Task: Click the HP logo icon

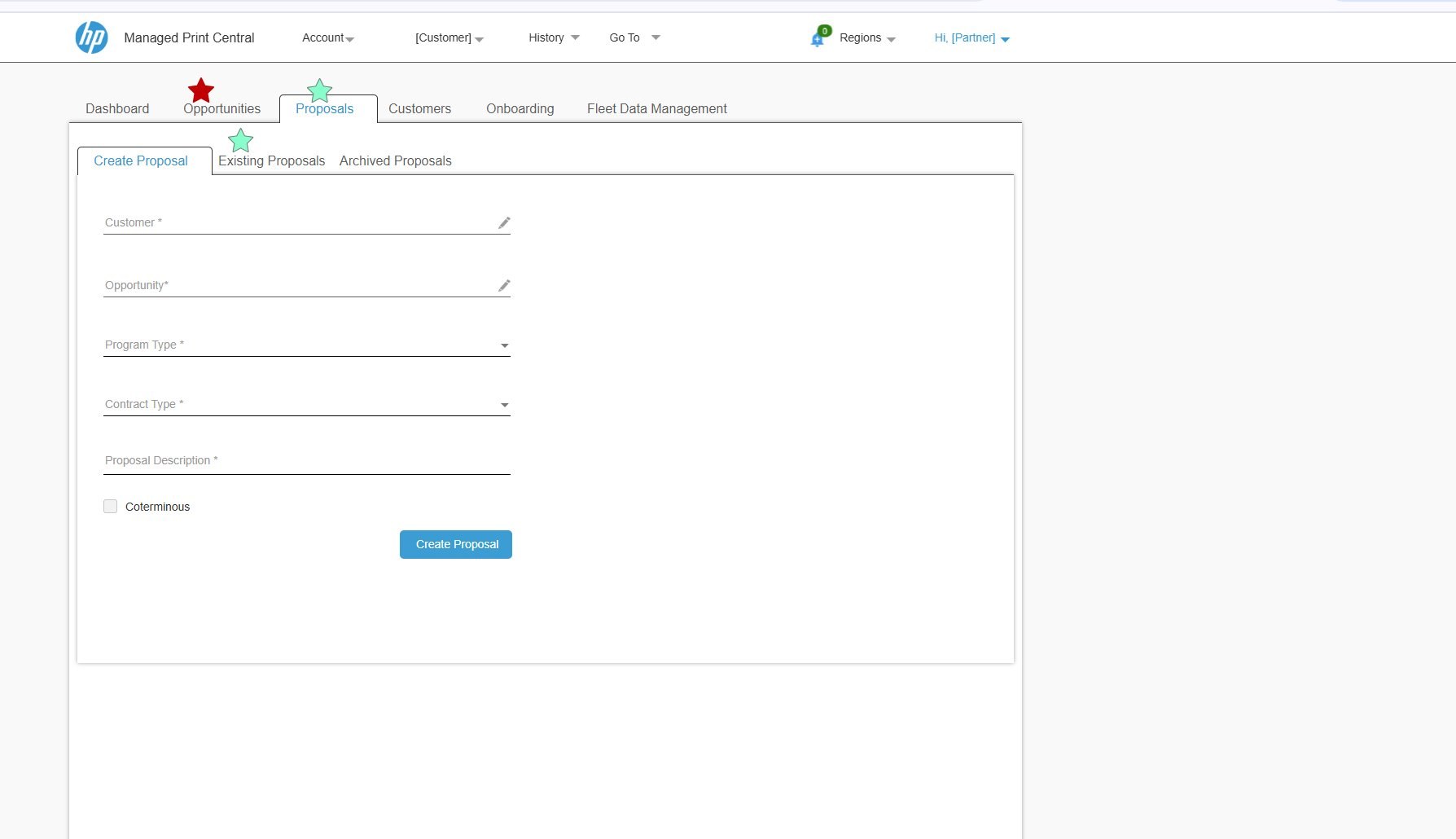Action: coord(91,37)
